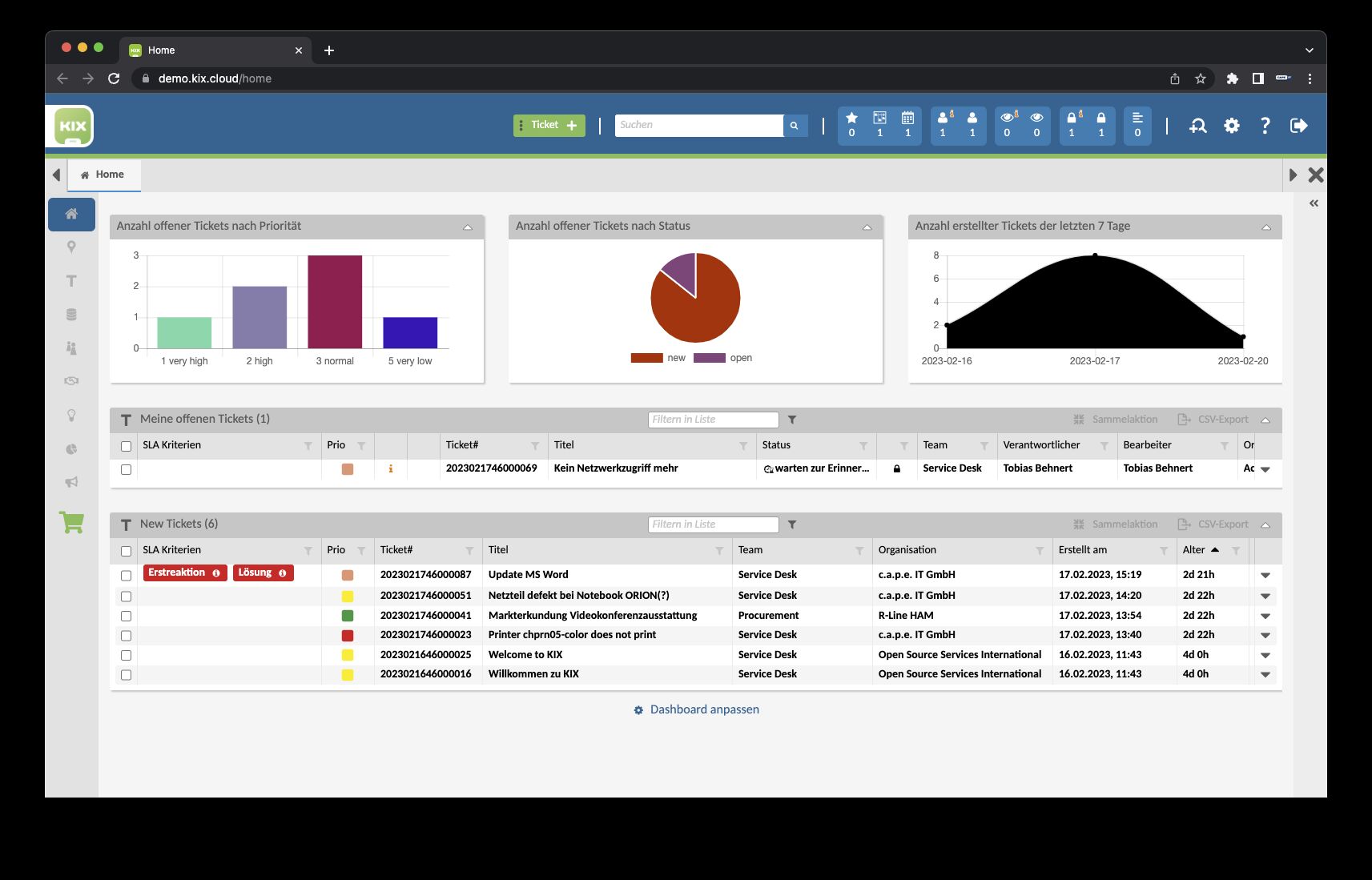Open the logout icon in the top right
Screen dimensions: 1372x880
1299,125
